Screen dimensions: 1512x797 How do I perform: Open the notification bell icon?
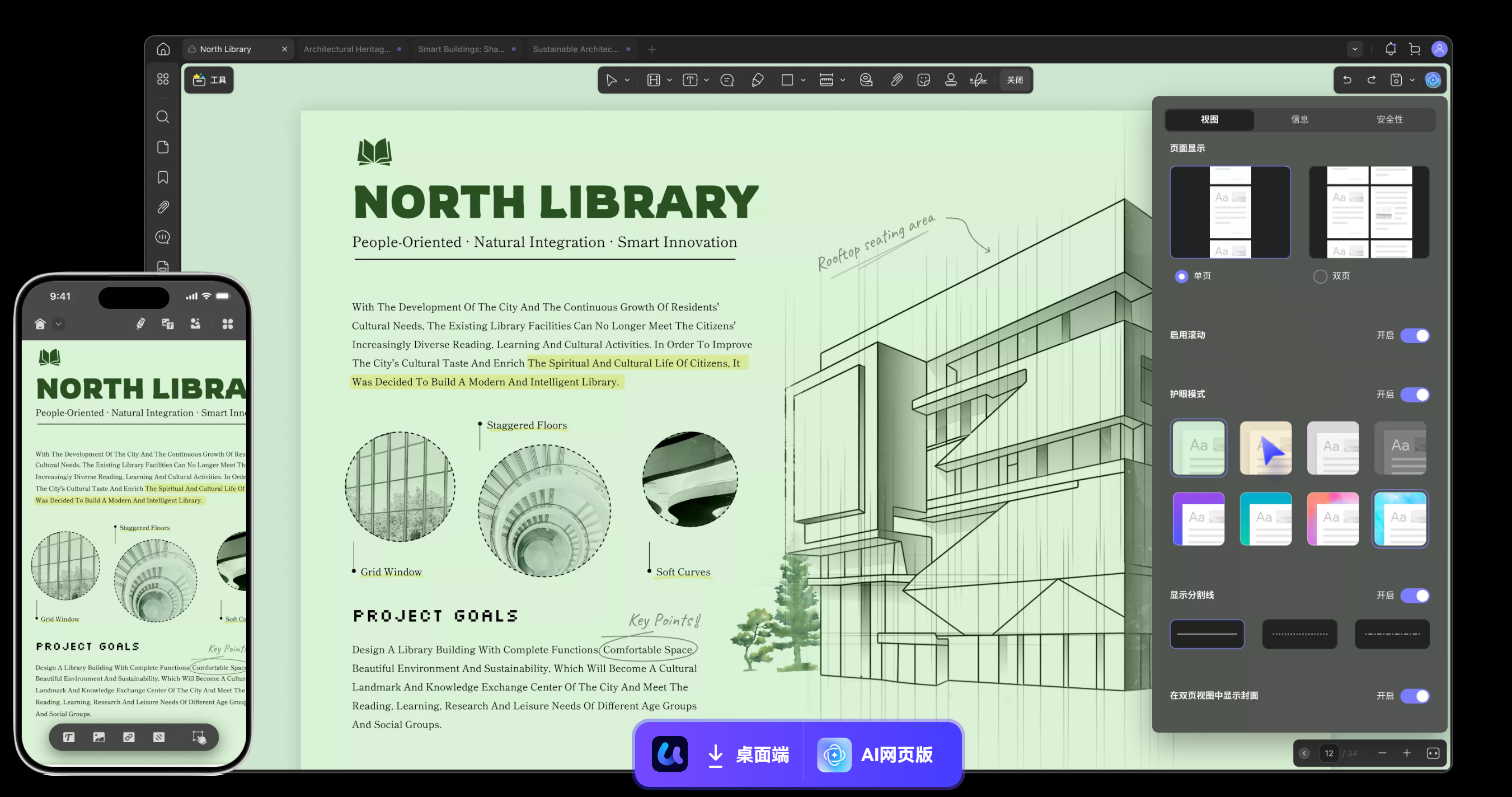pyautogui.click(x=1390, y=49)
